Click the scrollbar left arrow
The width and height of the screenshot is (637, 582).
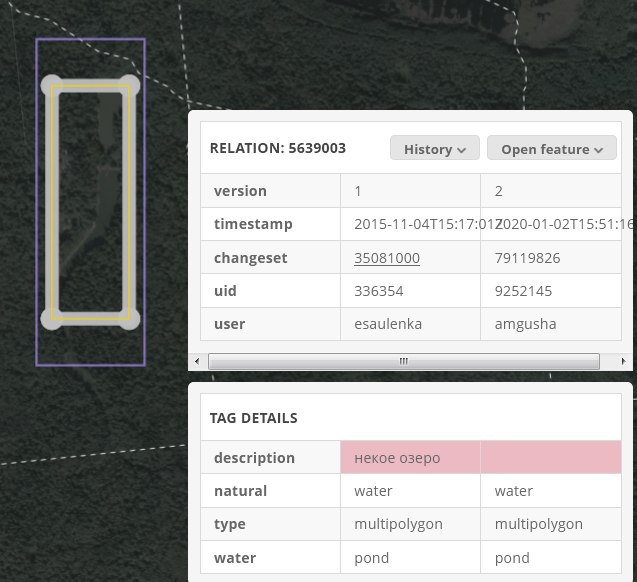click(197, 361)
